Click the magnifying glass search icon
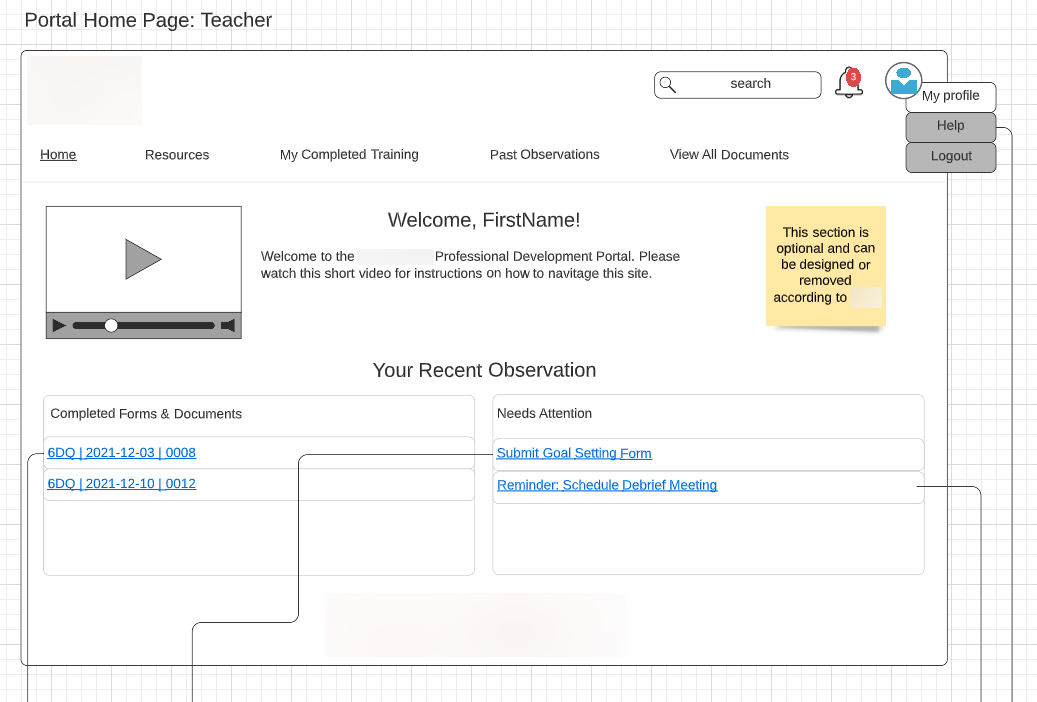This screenshot has height=702, width=1037. 668,85
